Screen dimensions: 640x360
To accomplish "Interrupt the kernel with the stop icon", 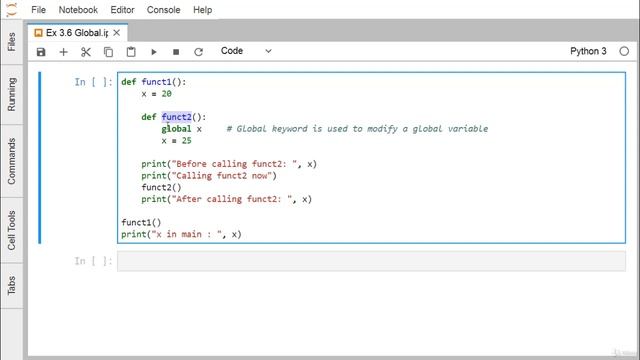I will (176, 52).
